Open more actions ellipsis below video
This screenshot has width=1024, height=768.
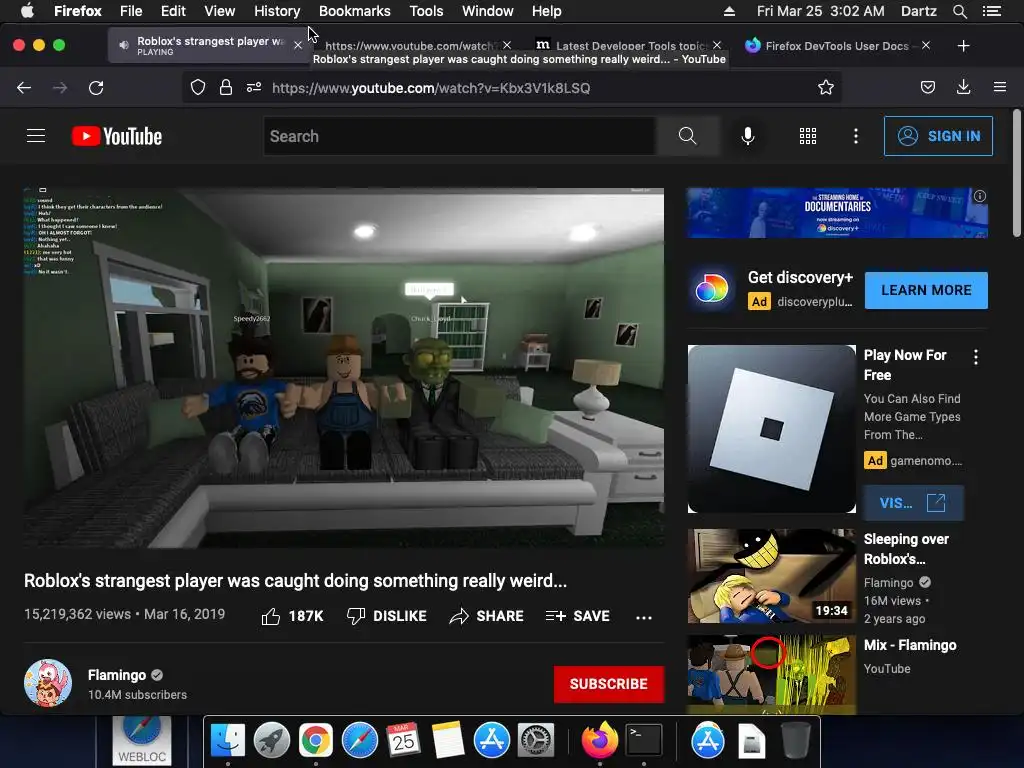[x=644, y=617]
